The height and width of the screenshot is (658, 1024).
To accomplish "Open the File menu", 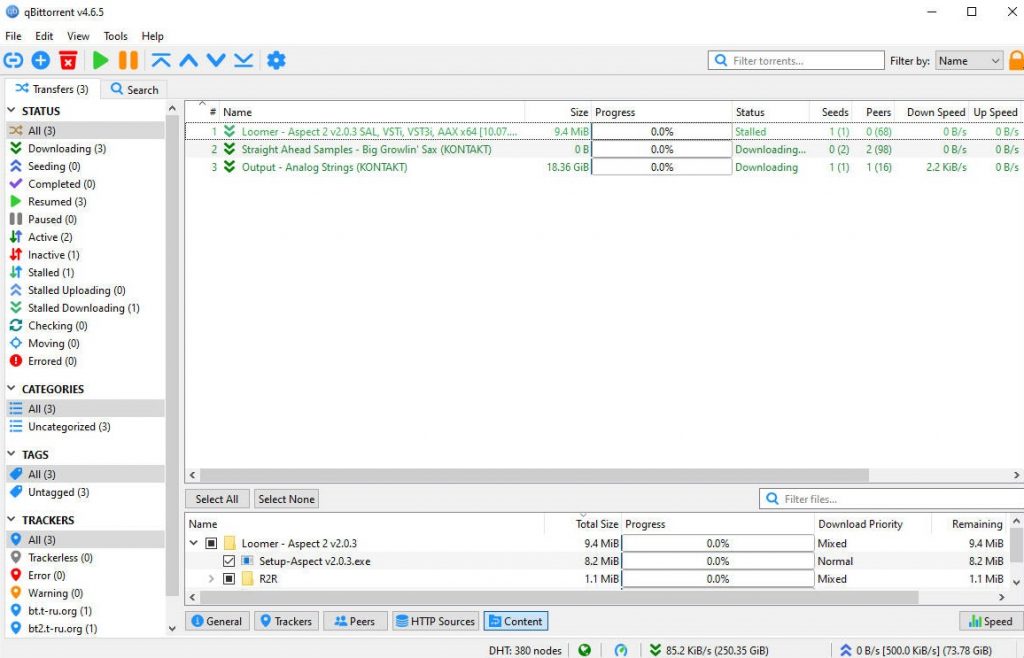I will [x=13, y=36].
